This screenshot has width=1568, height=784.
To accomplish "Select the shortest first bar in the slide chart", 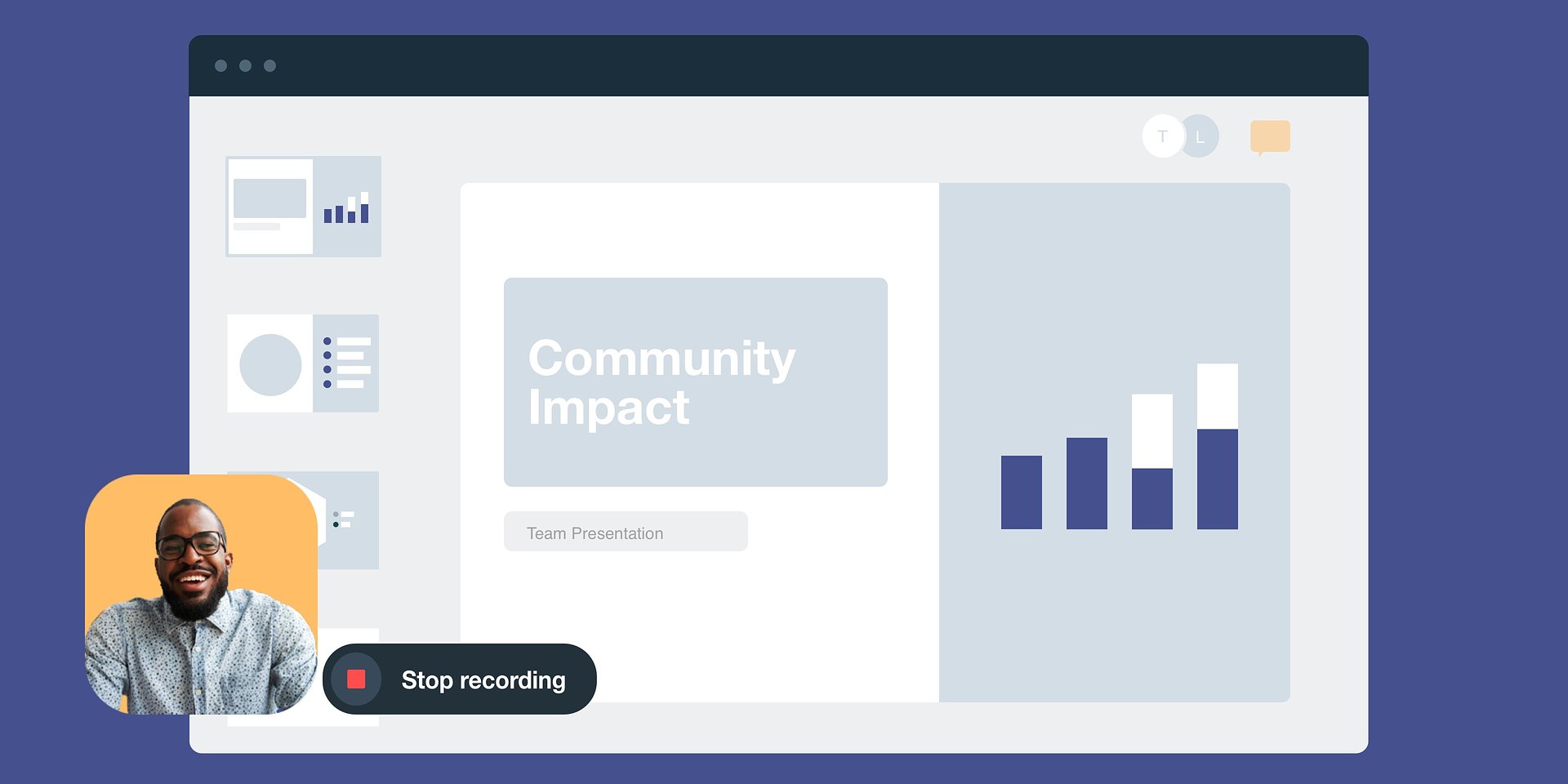I will [1022, 492].
